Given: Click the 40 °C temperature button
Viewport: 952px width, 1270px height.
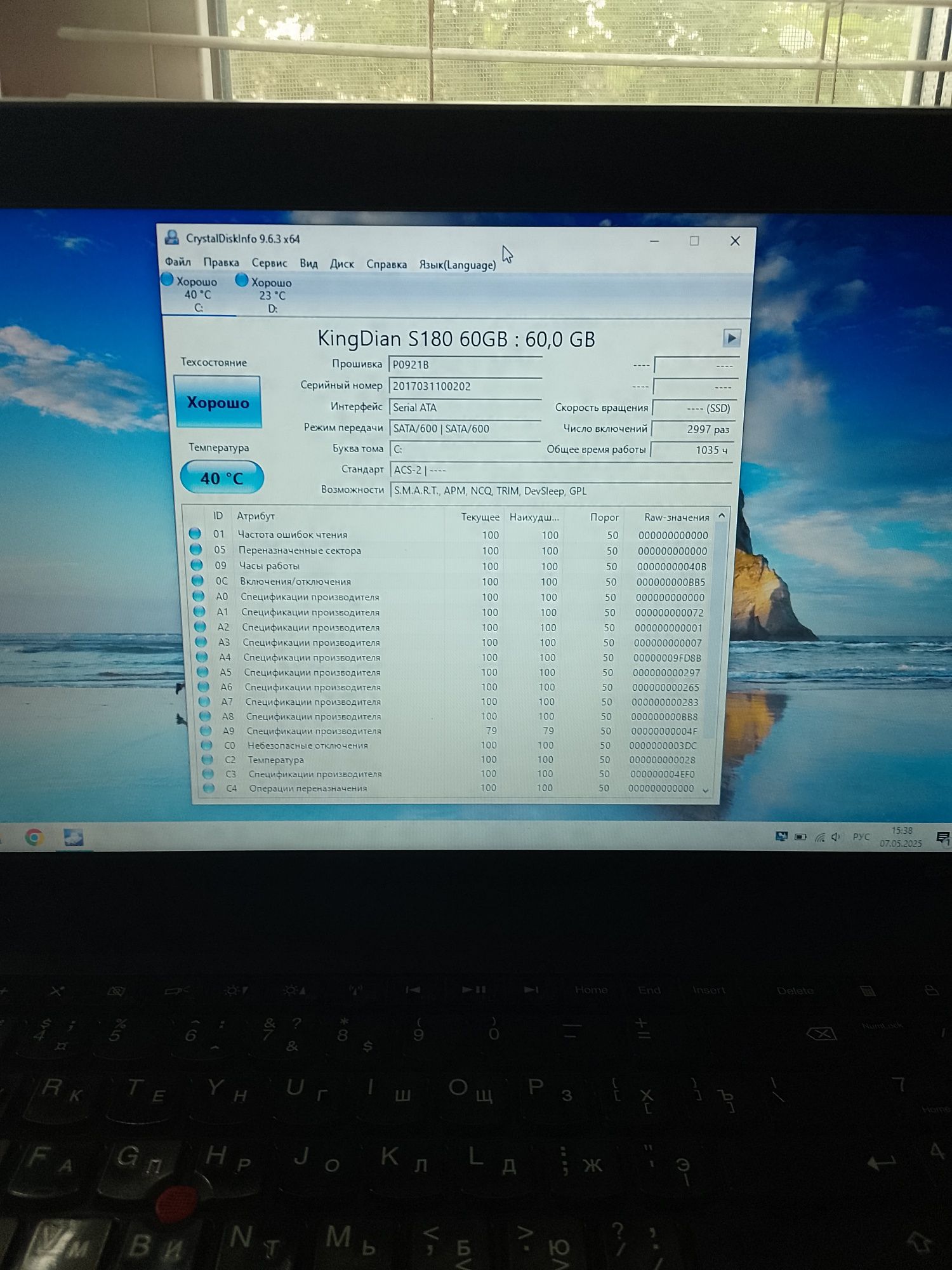Looking at the screenshot, I should (x=221, y=478).
